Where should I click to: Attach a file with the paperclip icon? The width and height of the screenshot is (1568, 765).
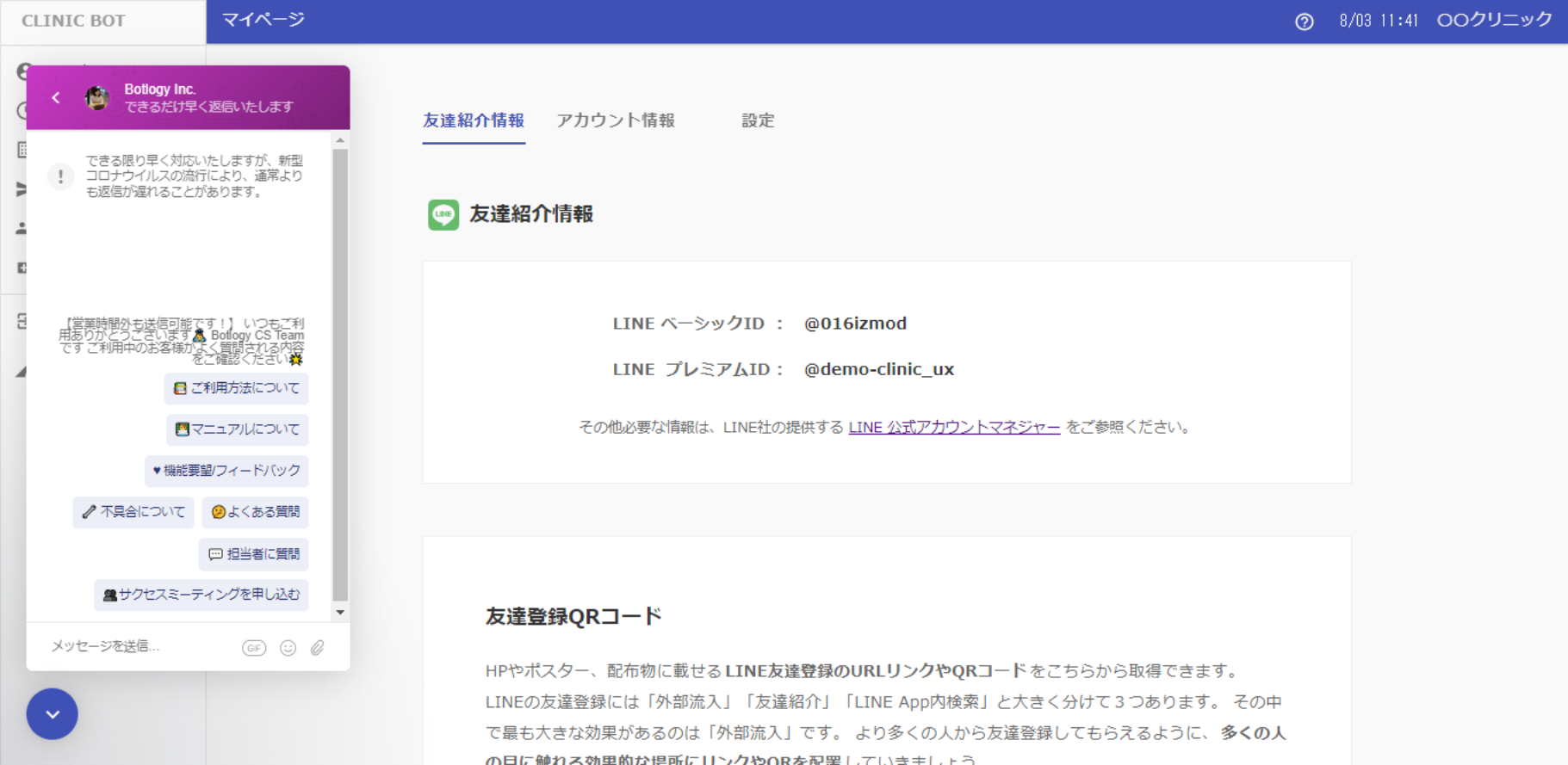318,648
